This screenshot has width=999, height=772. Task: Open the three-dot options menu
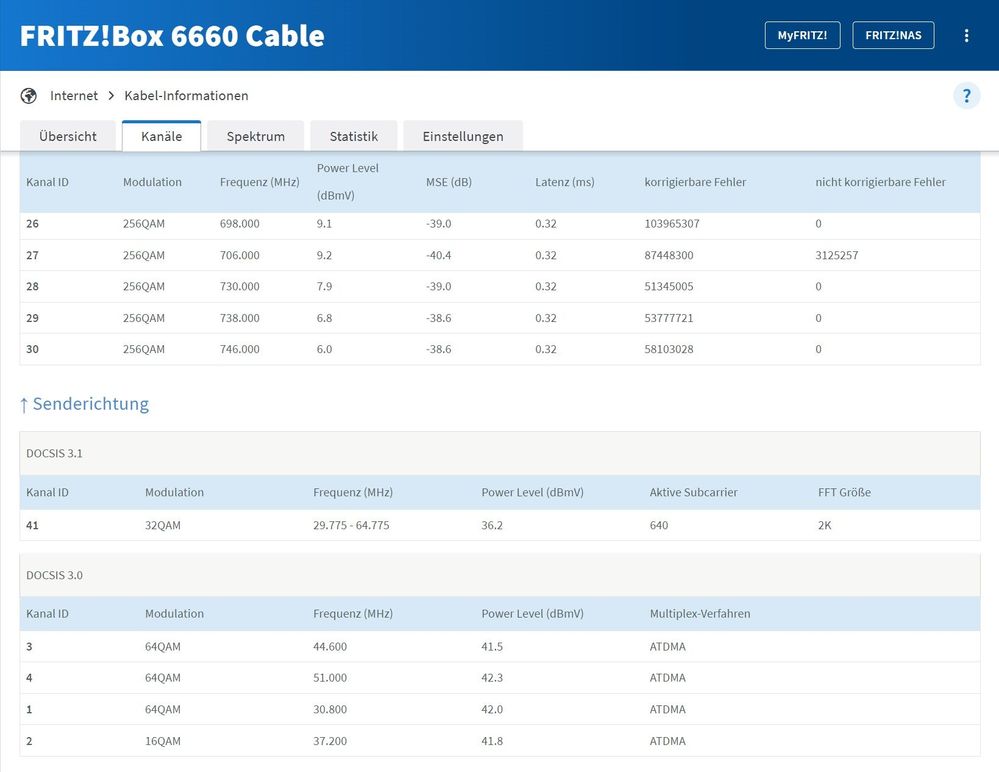966,36
